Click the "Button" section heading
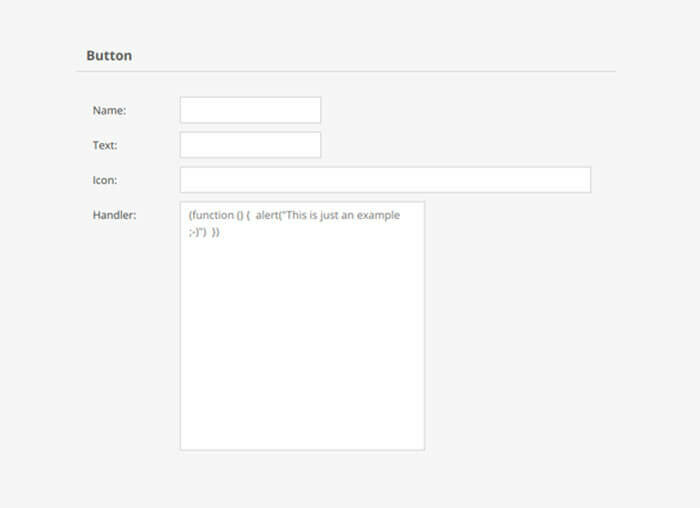This screenshot has height=508, width=700. [x=109, y=56]
